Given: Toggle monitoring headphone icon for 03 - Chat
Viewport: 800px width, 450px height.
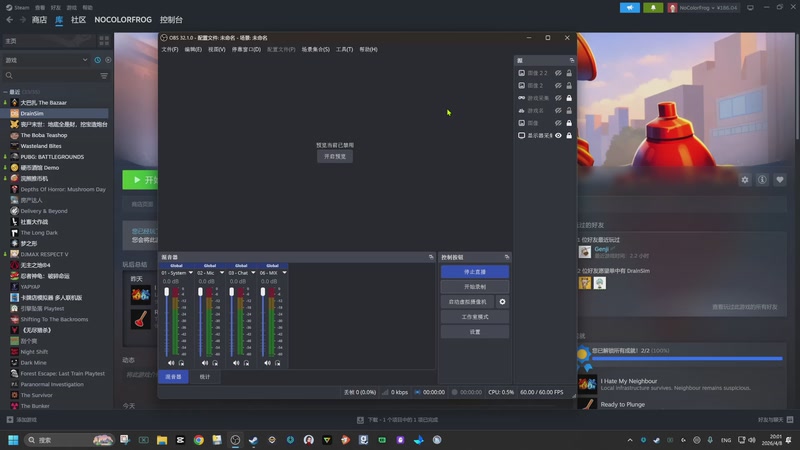Looking at the screenshot, I should point(246,363).
